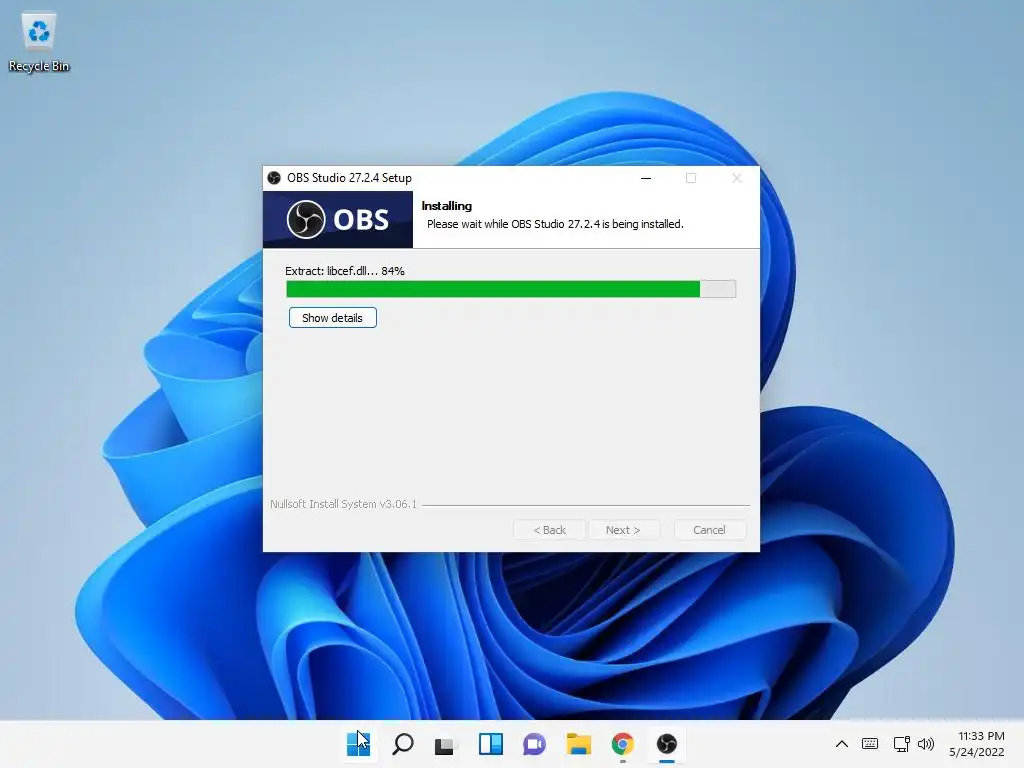Open taskbar Search

coord(402,744)
